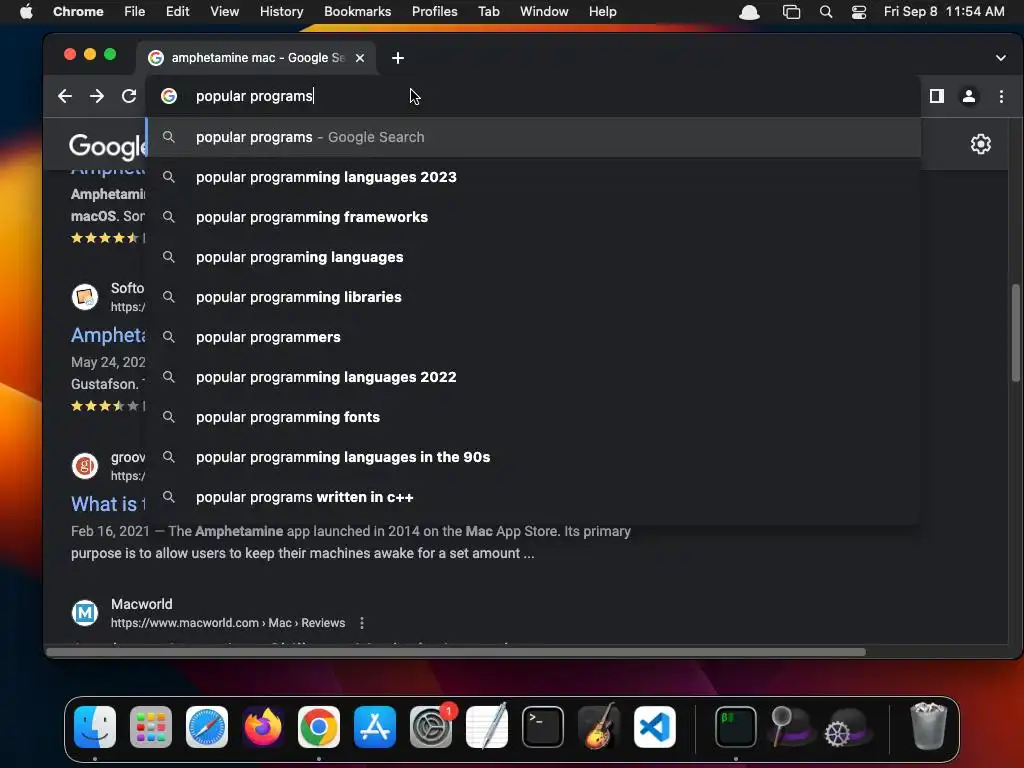
Task: Pick suggestion popular programing languages
Action: pos(533,257)
